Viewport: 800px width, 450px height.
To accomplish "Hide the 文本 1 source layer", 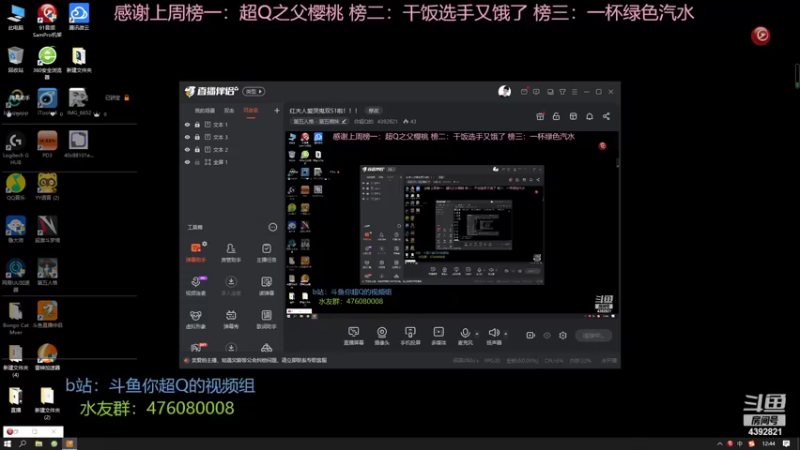I will point(187,124).
